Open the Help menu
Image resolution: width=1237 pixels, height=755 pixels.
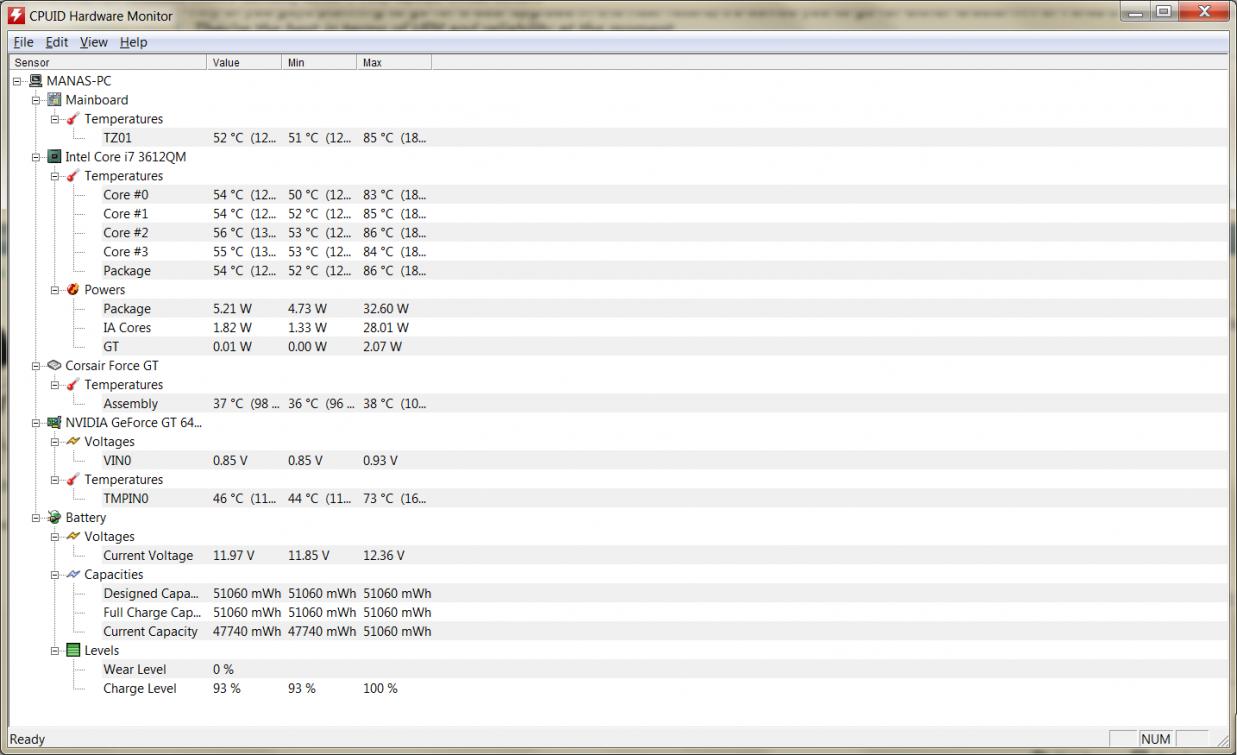[133, 42]
